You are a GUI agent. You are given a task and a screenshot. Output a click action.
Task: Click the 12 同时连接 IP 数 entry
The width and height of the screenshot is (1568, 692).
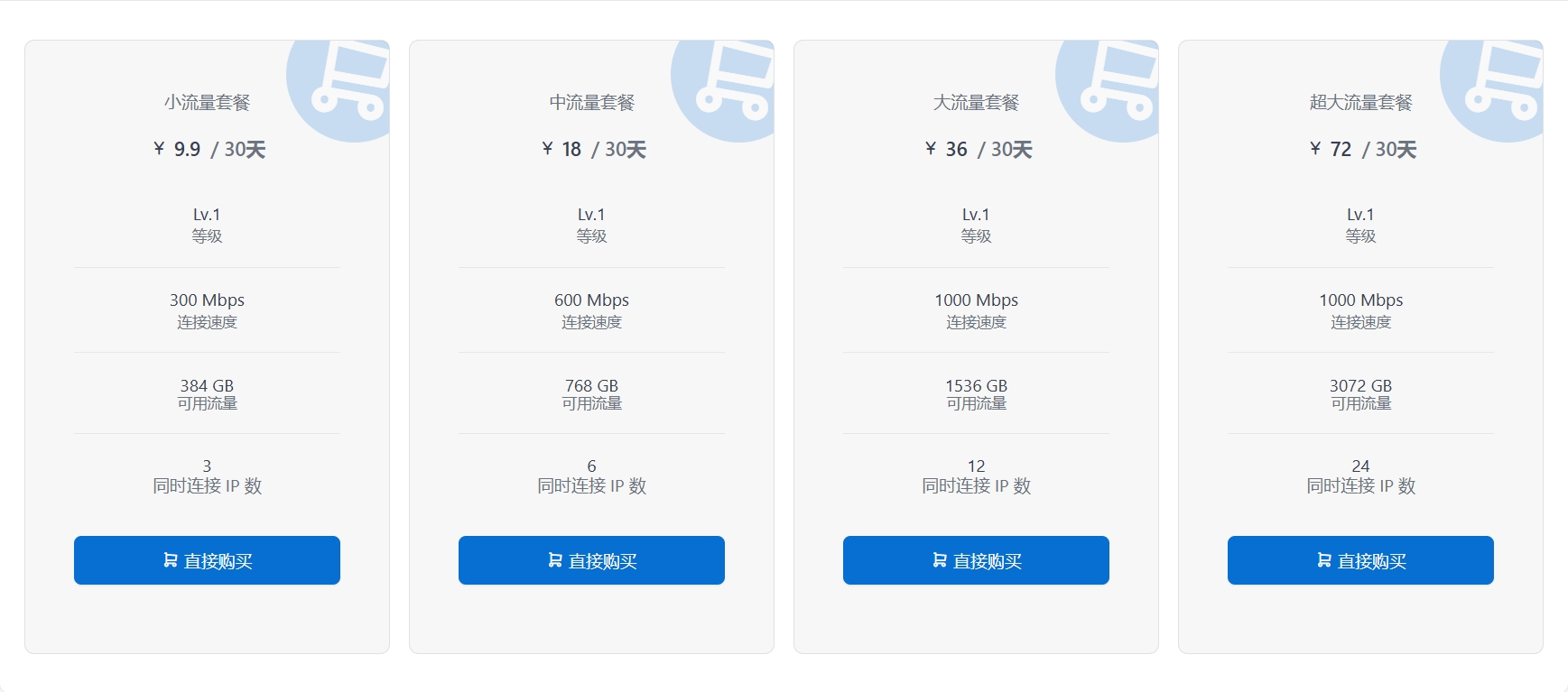coord(976,476)
